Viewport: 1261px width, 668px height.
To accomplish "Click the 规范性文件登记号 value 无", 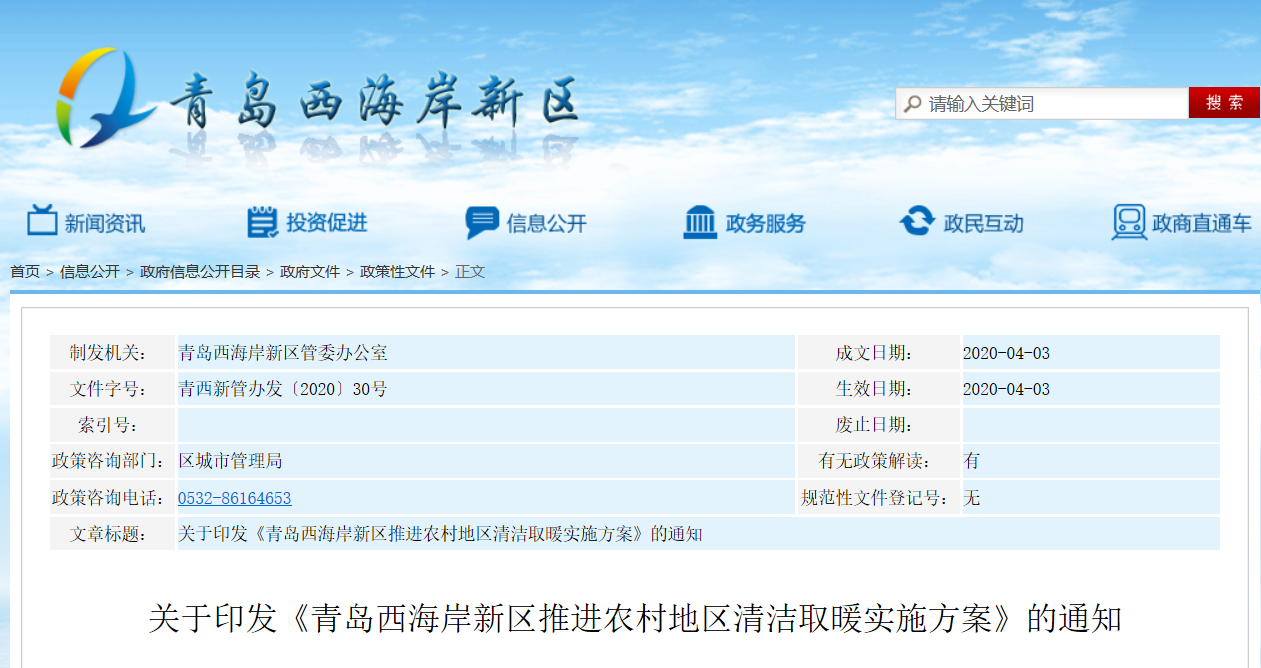I will 972,498.
